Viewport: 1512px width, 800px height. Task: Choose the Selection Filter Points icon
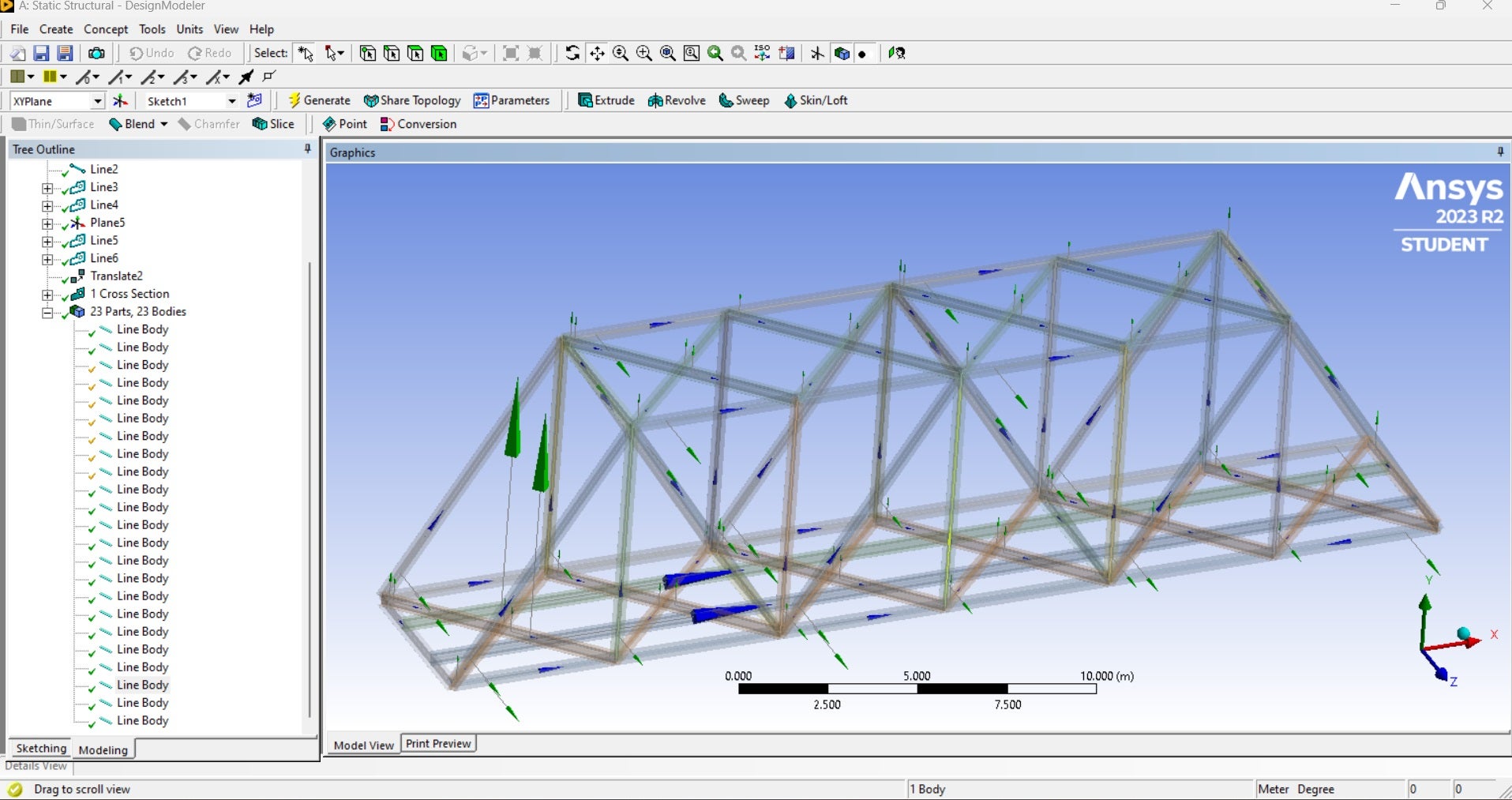click(x=368, y=53)
